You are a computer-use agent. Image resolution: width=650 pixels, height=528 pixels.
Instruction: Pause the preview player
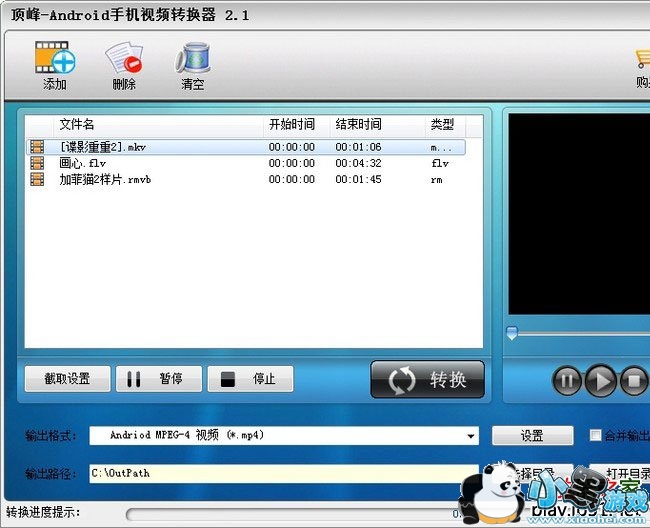tap(568, 380)
